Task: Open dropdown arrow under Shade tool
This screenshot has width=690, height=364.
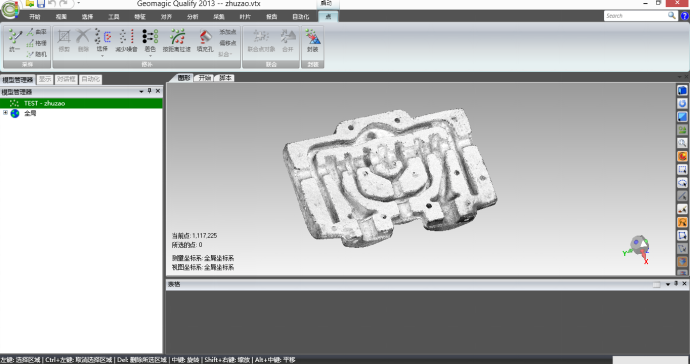Action: (150, 56)
